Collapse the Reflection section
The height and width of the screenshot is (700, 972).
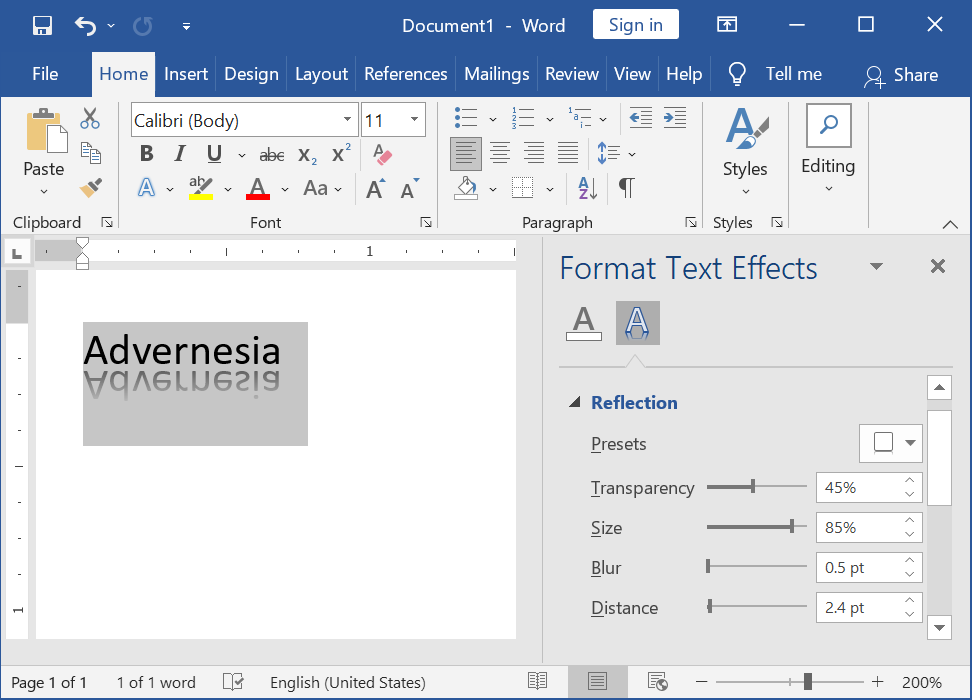click(575, 402)
